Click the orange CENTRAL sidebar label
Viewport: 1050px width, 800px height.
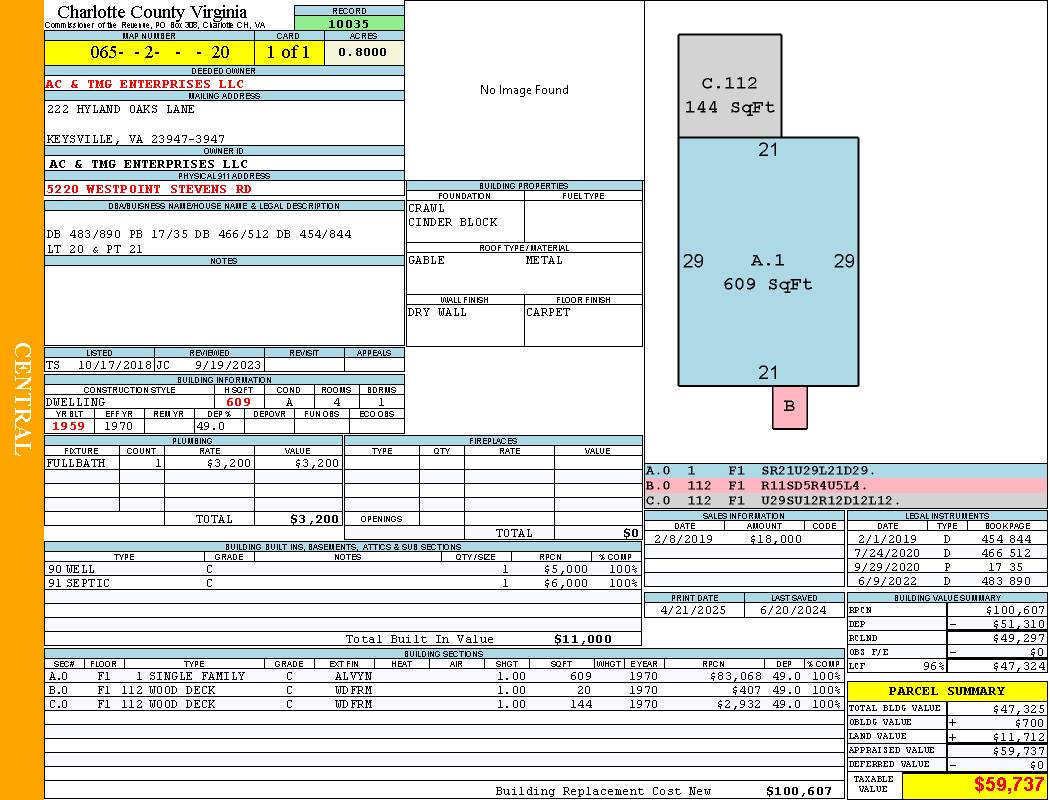tap(22, 400)
